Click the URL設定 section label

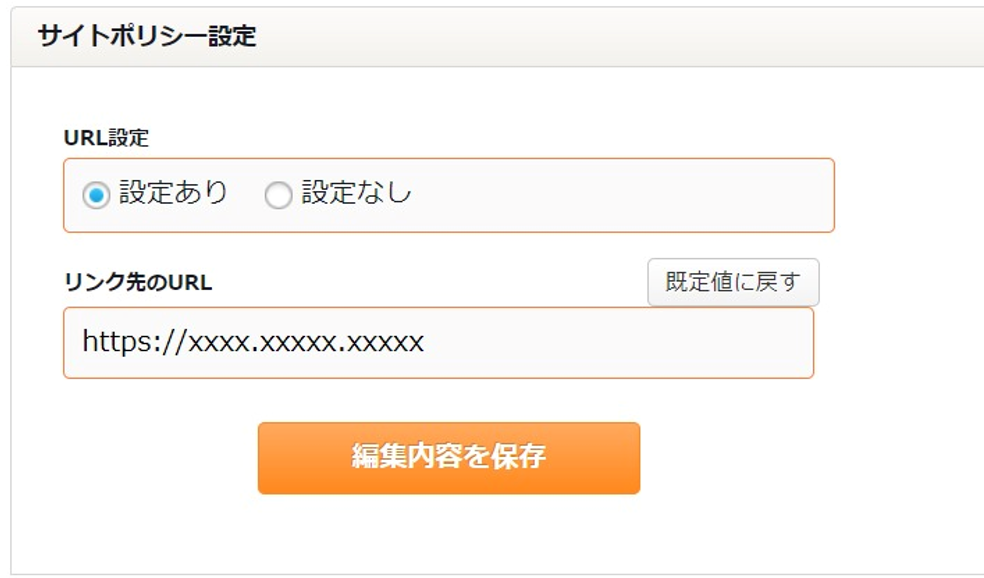106,138
